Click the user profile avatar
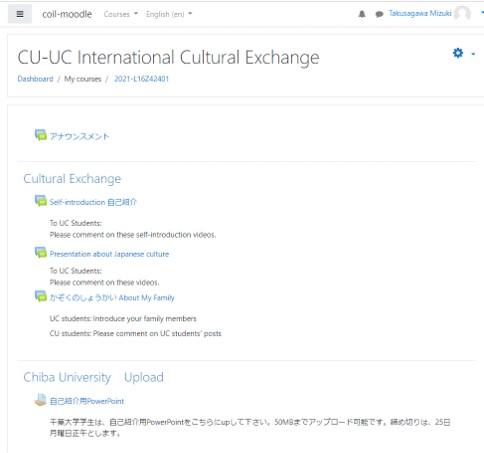 click(463, 13)
